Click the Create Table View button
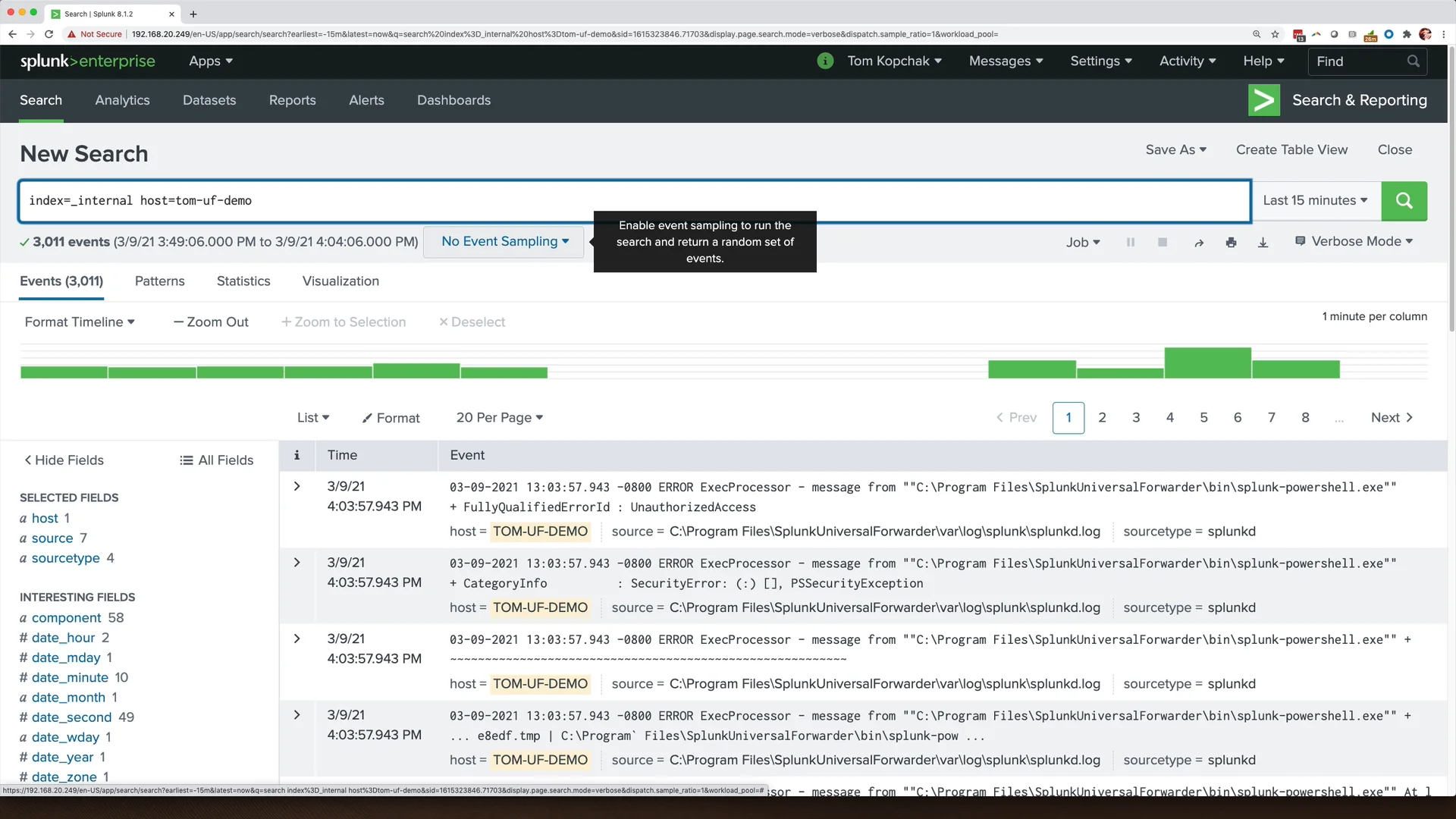The width and height of the screenshot is (1456, 819). (x=1291, y=150)
